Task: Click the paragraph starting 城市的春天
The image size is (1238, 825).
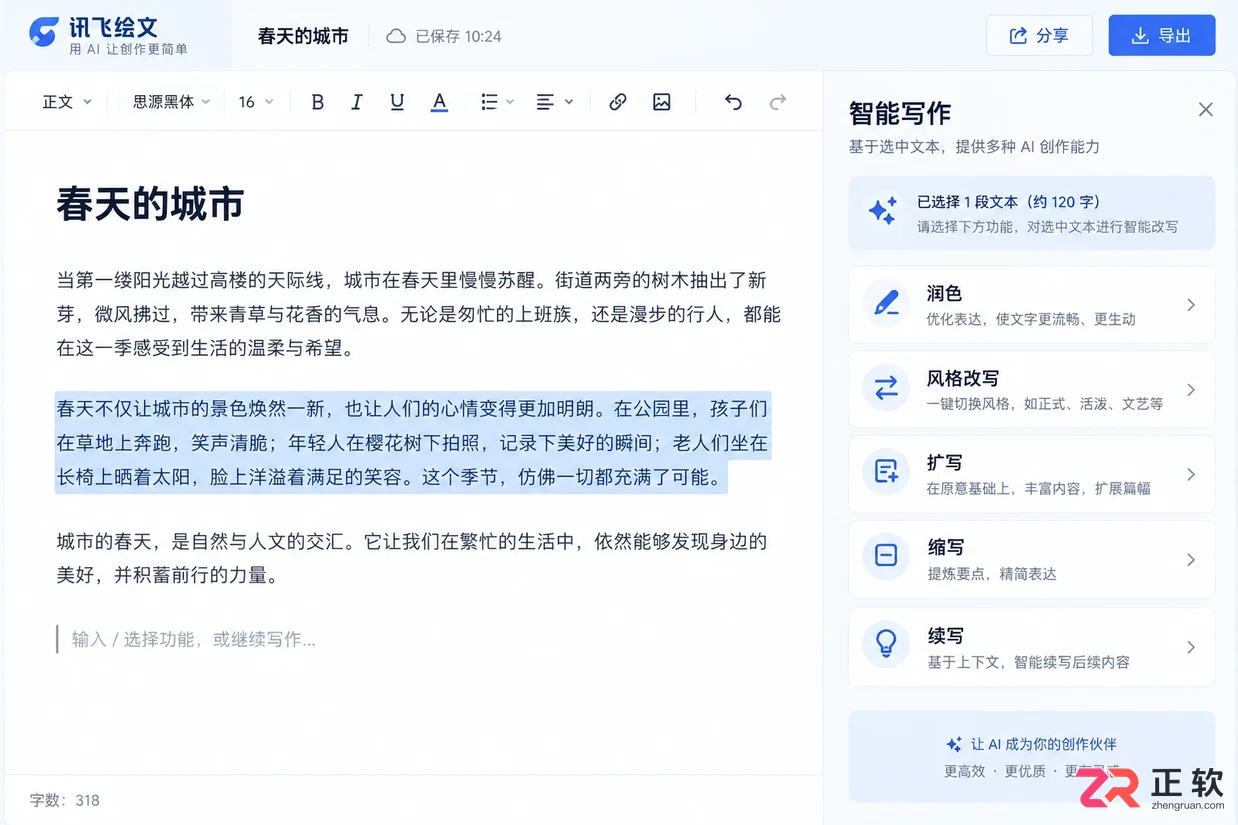Action: pos(412,558)
